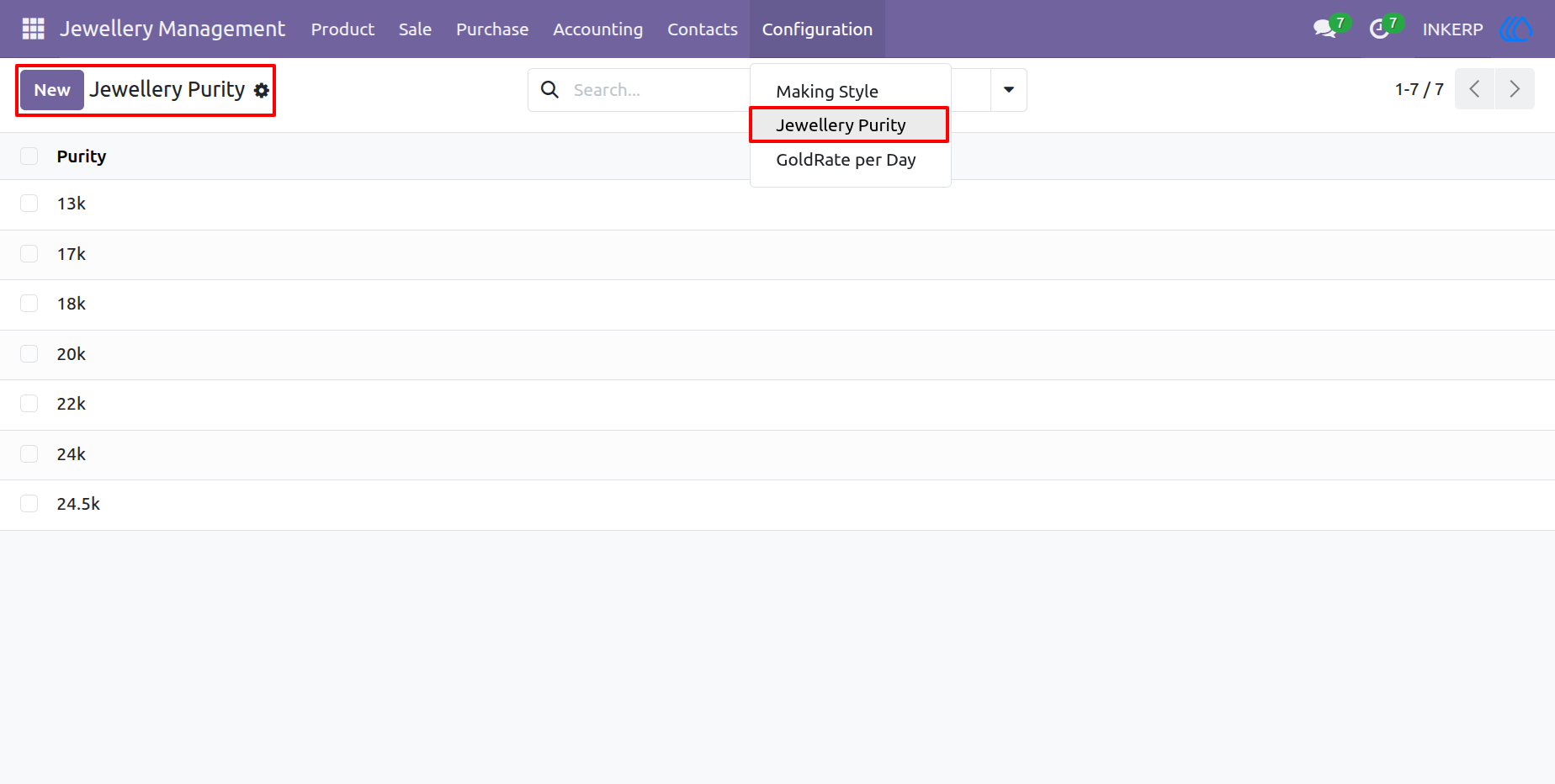Open the Contacts menu
Image resolution: width=1555 pixels, height=784 pixels.
point(703,29)
